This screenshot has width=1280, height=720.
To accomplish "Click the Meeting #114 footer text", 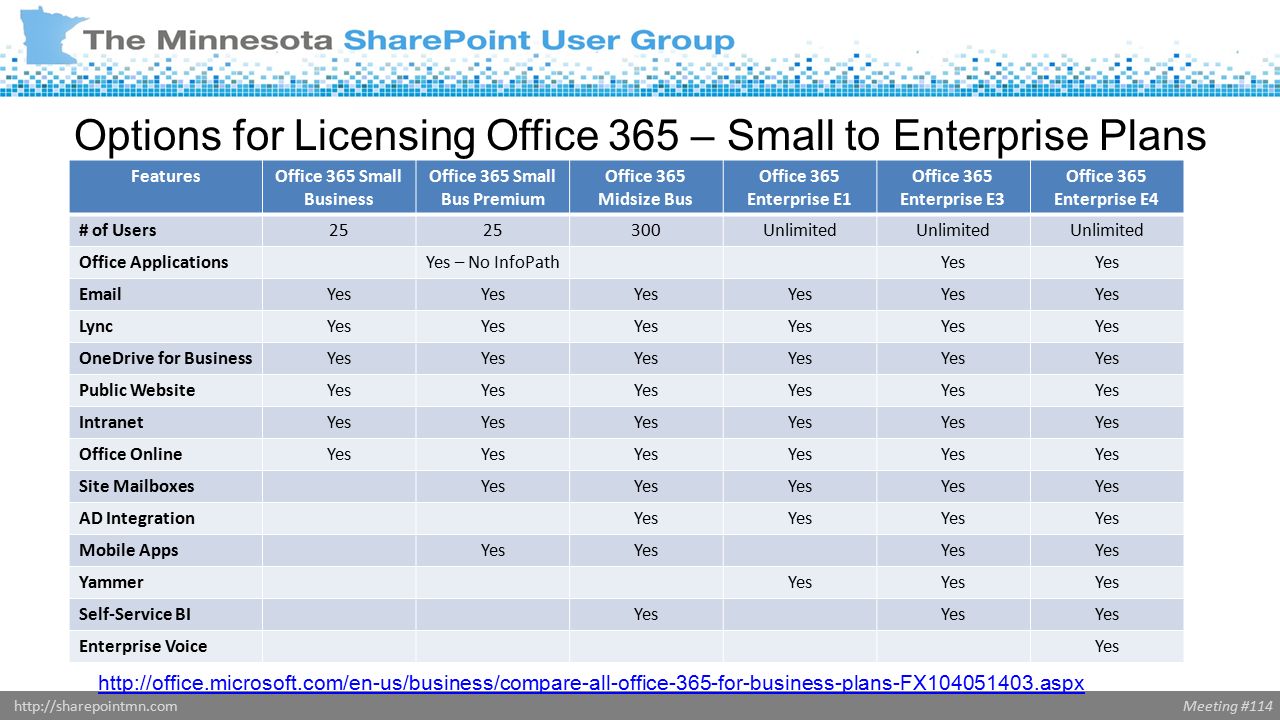I will [1228, 706].
